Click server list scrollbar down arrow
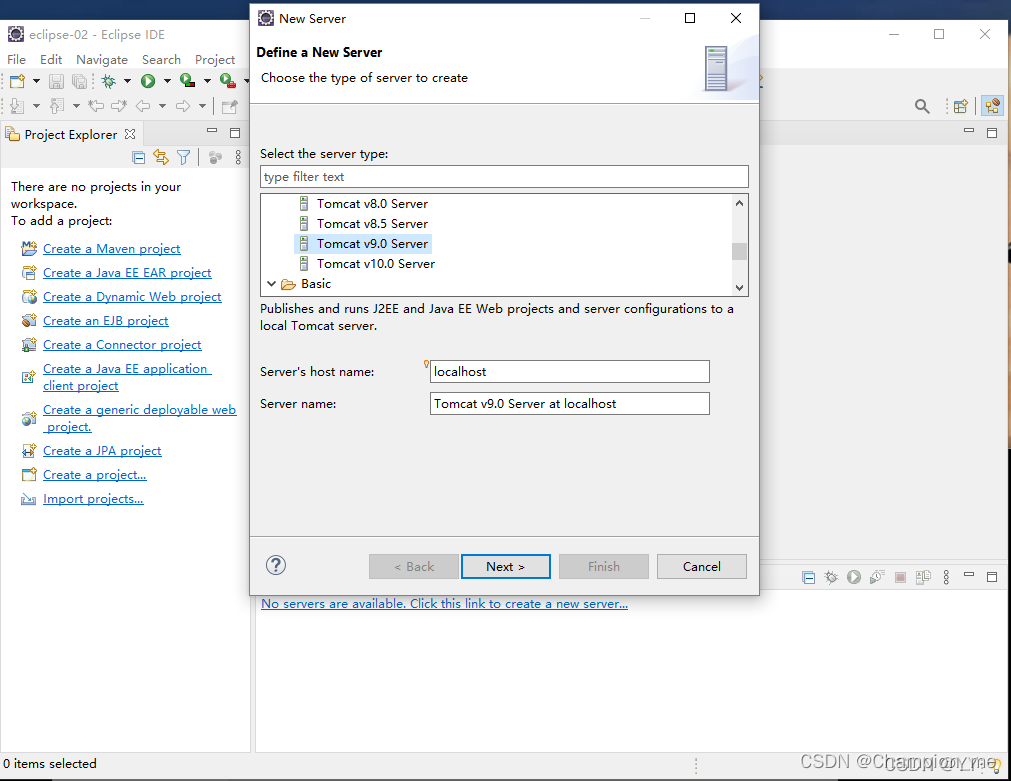1011x781 pixels. [x=740, y=288]
